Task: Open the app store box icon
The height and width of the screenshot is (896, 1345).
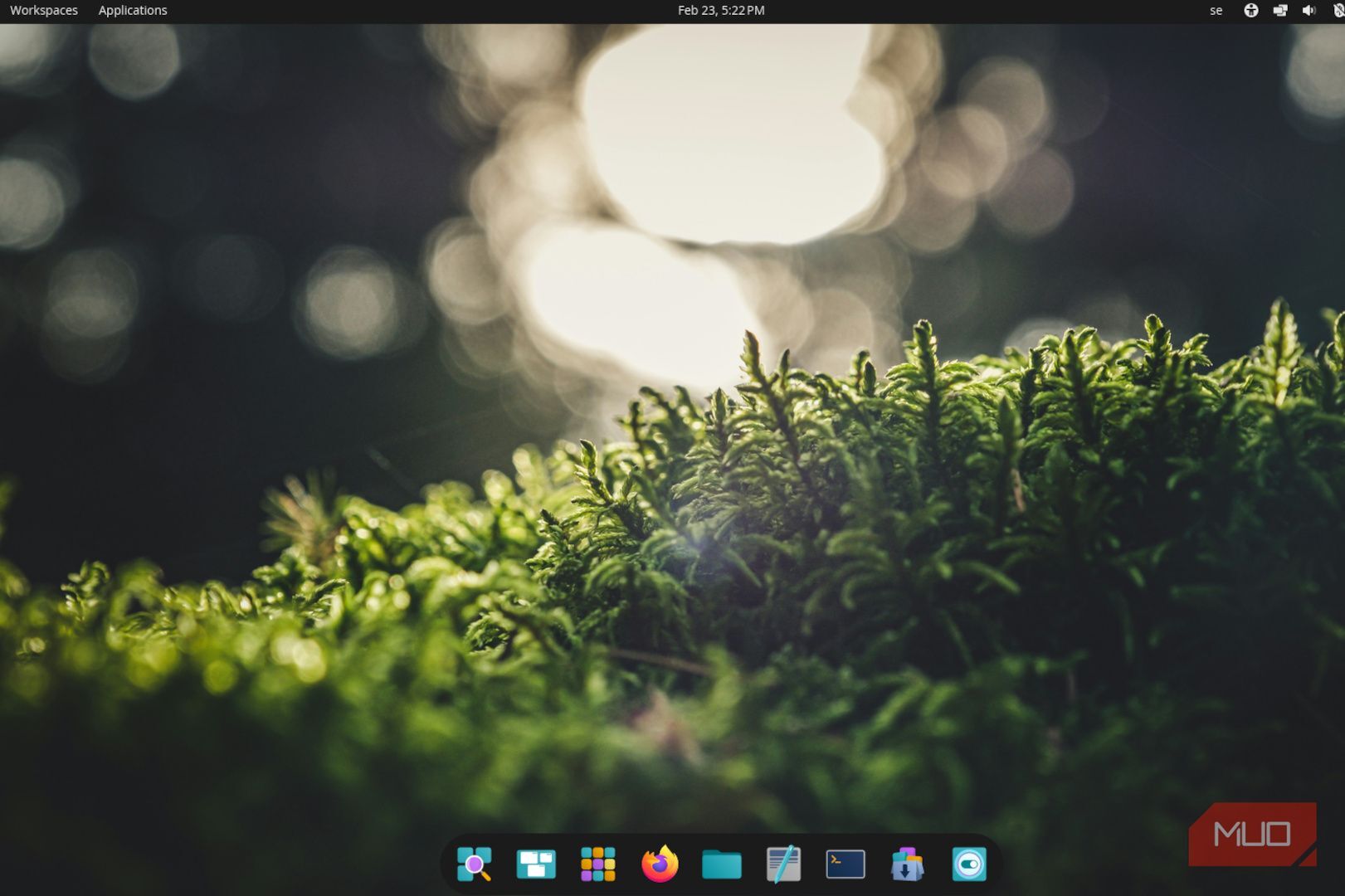Action: (x=907, y=864)
